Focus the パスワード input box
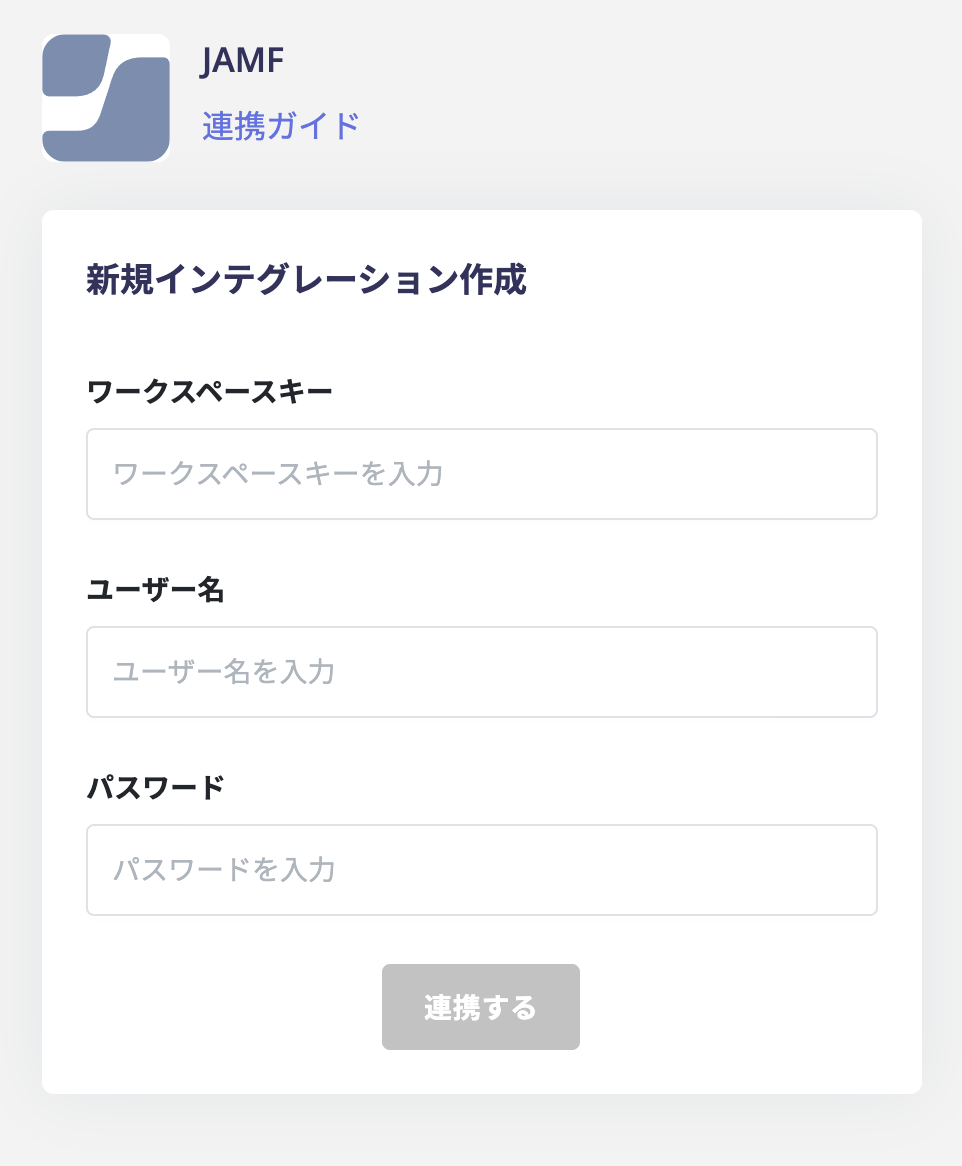This screenshot has height=1166, width=962. pos(482,869)
